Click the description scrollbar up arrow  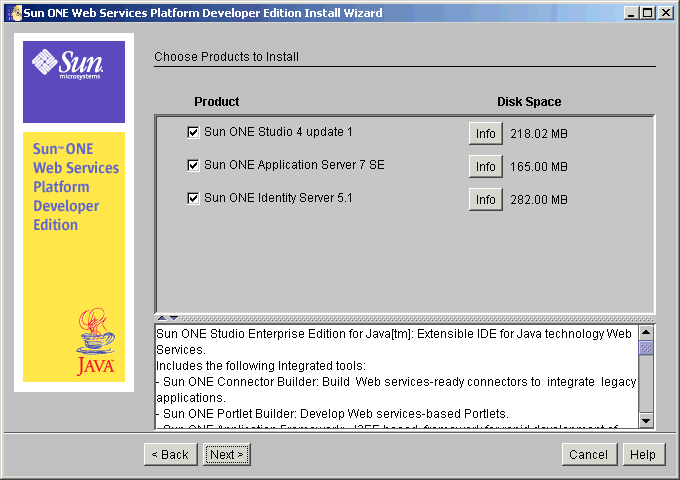coord(646,333)
